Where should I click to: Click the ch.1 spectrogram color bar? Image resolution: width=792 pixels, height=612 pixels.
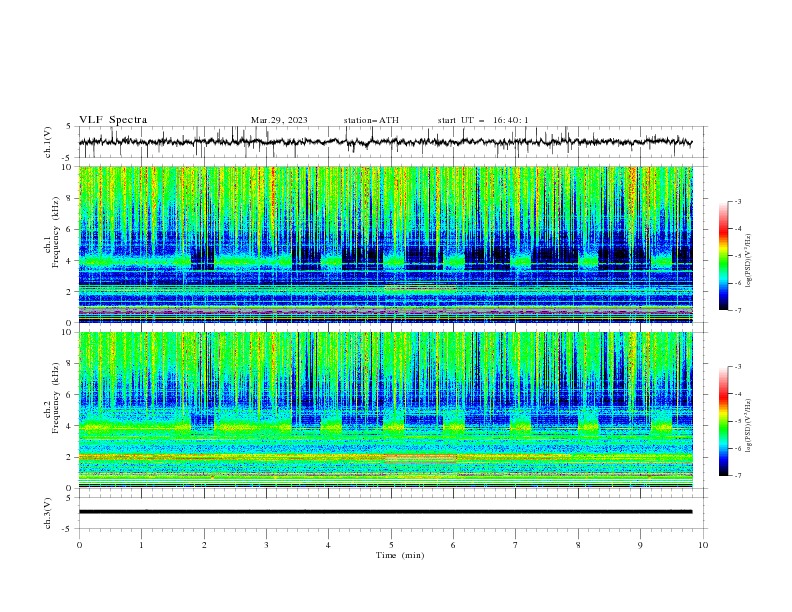(x=723, y=256)
